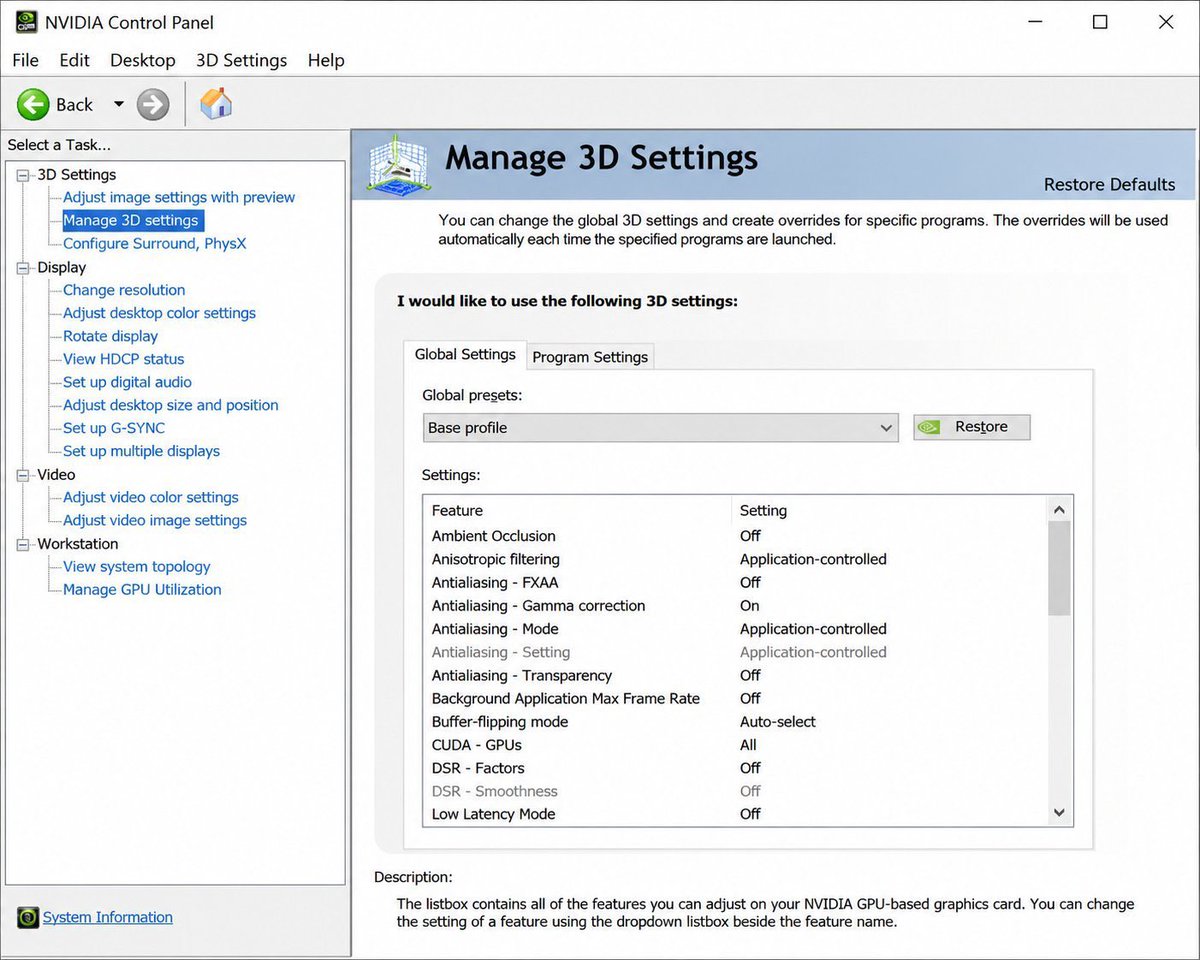Click the green Back arrow icon
Screen dimensions: 1200x960
coord(32,104)
